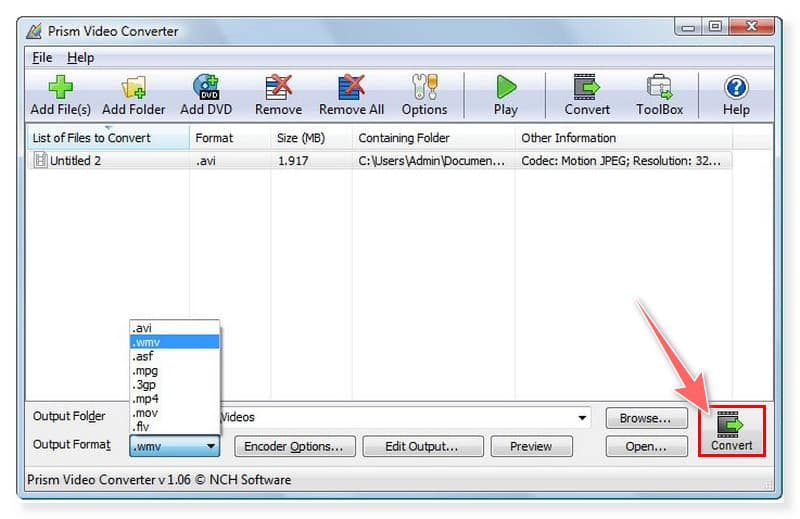Screen dimensions: 800x519
Task: Click the Add File(s) toolbar icon
Action: [60, 95]
